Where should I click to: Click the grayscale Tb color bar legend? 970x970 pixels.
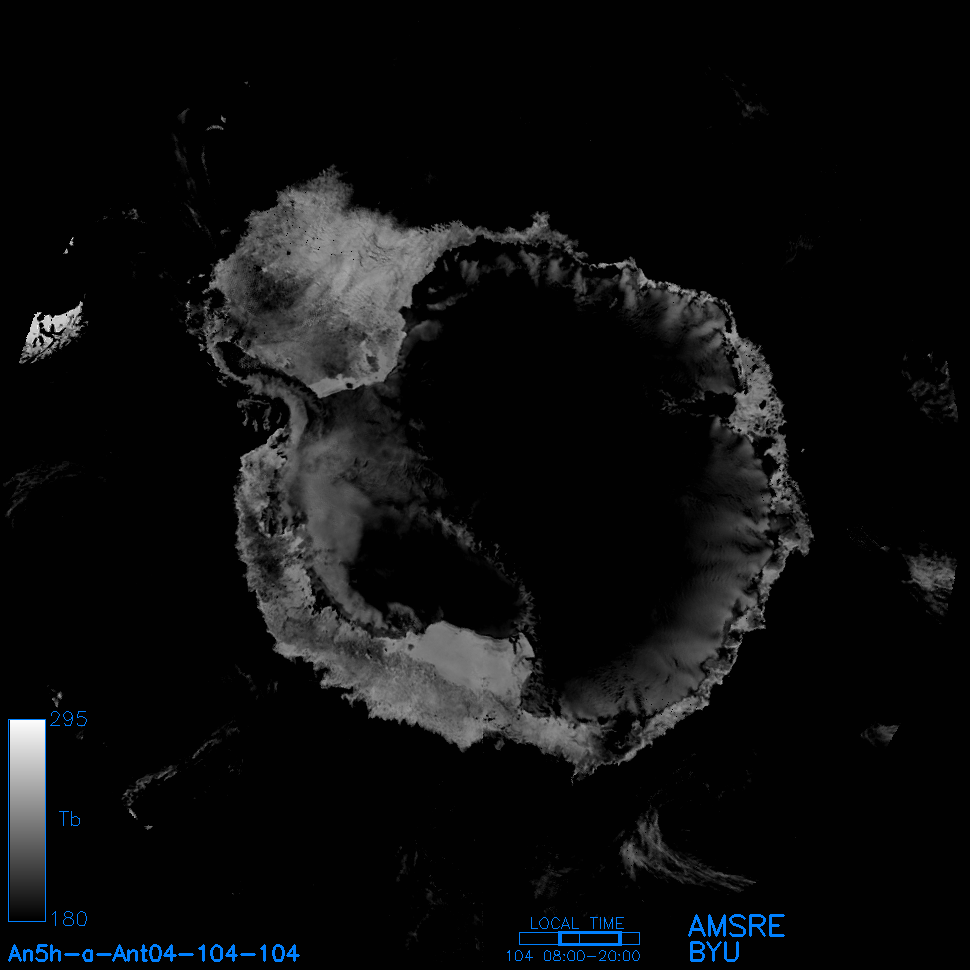[x=27, y=820]
